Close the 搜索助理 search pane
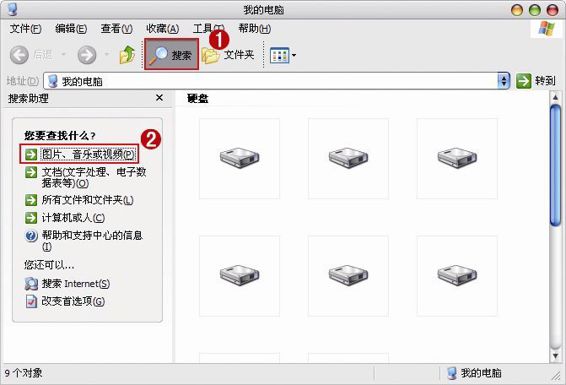Screen dimensions: 566x385 click(159, 98)
